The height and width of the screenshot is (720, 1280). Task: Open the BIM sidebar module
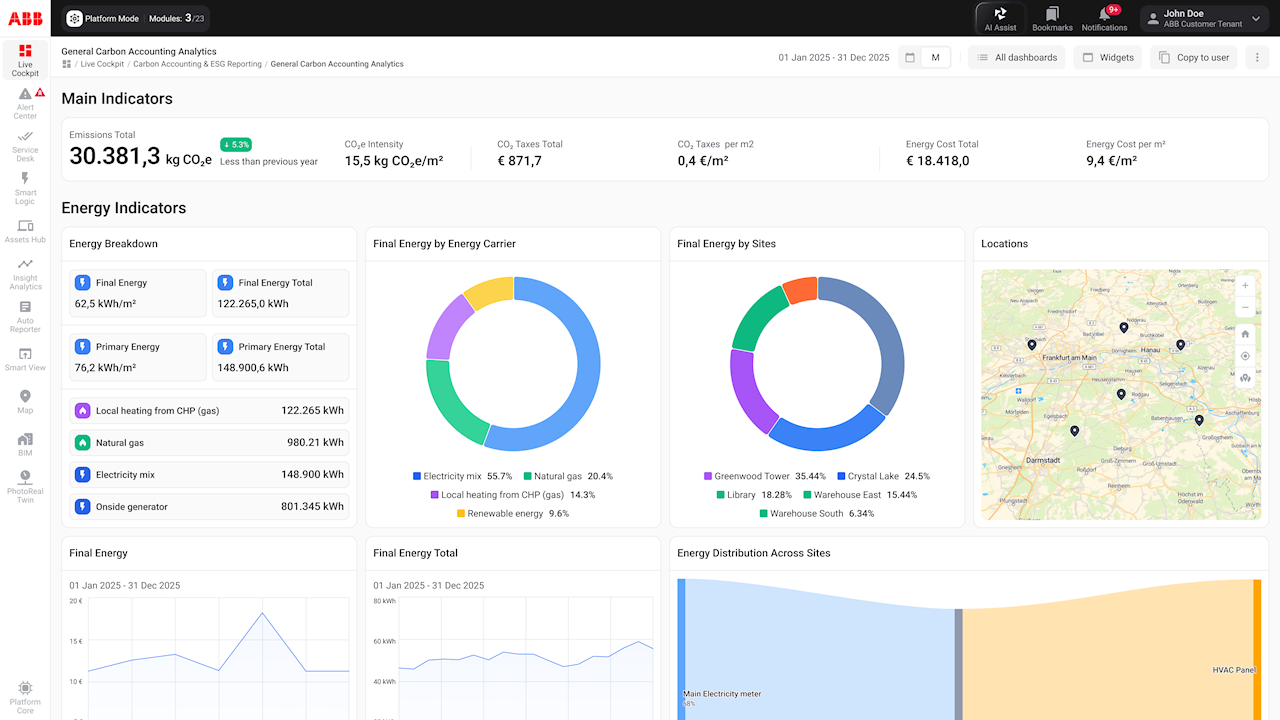(25, 445)
